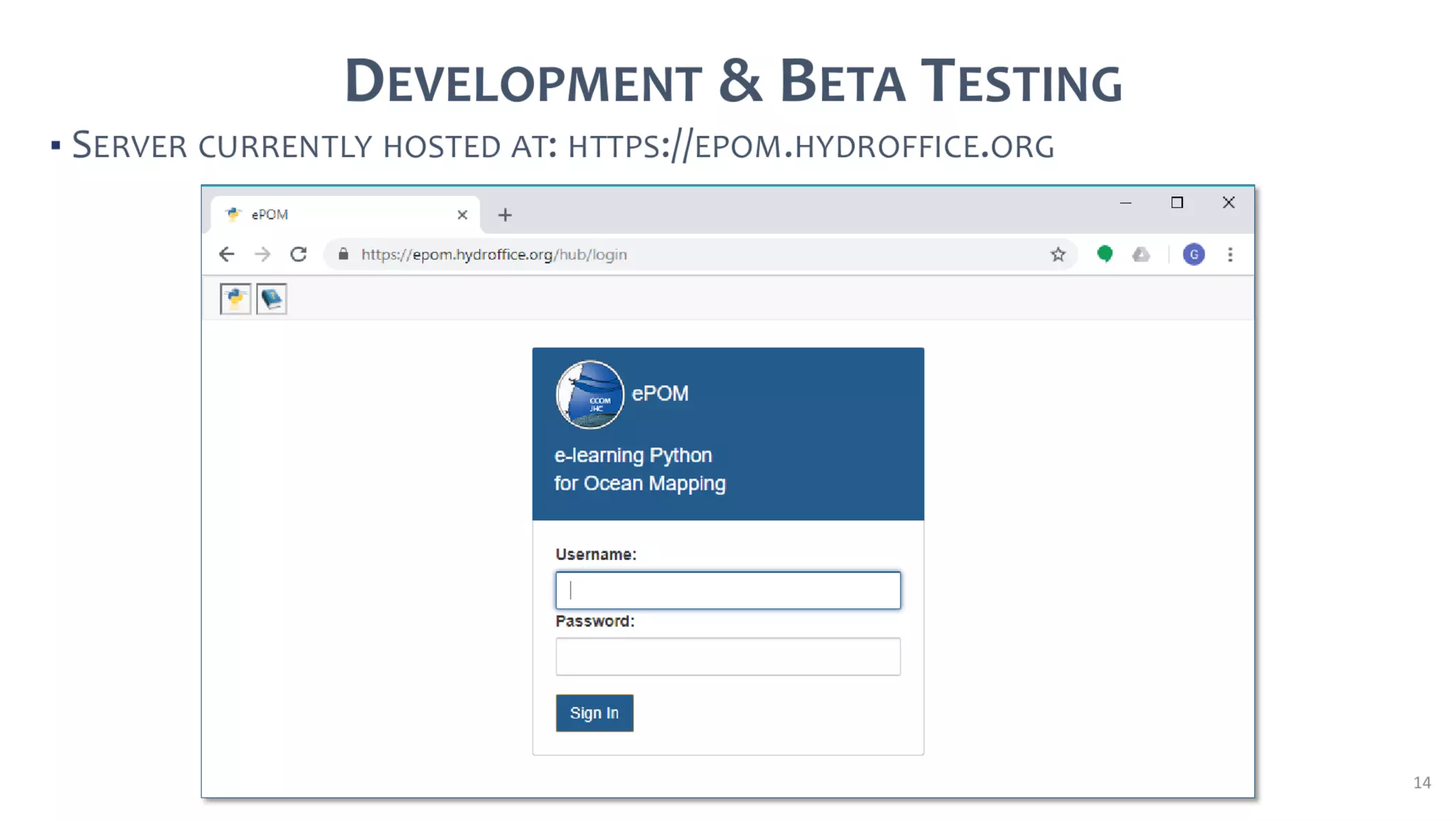The width and height of the screenshot is (1456, 821).
Task: Close the ePOM tab
Action: 462,215
